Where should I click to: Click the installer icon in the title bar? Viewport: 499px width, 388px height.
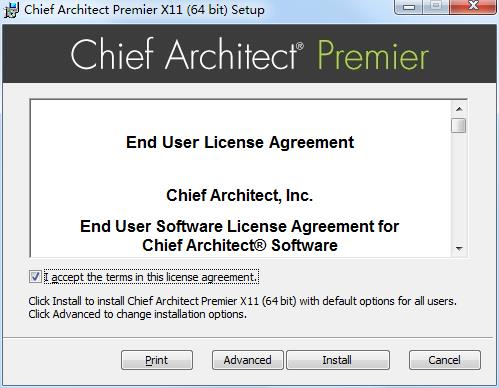(x=11, y=10)
